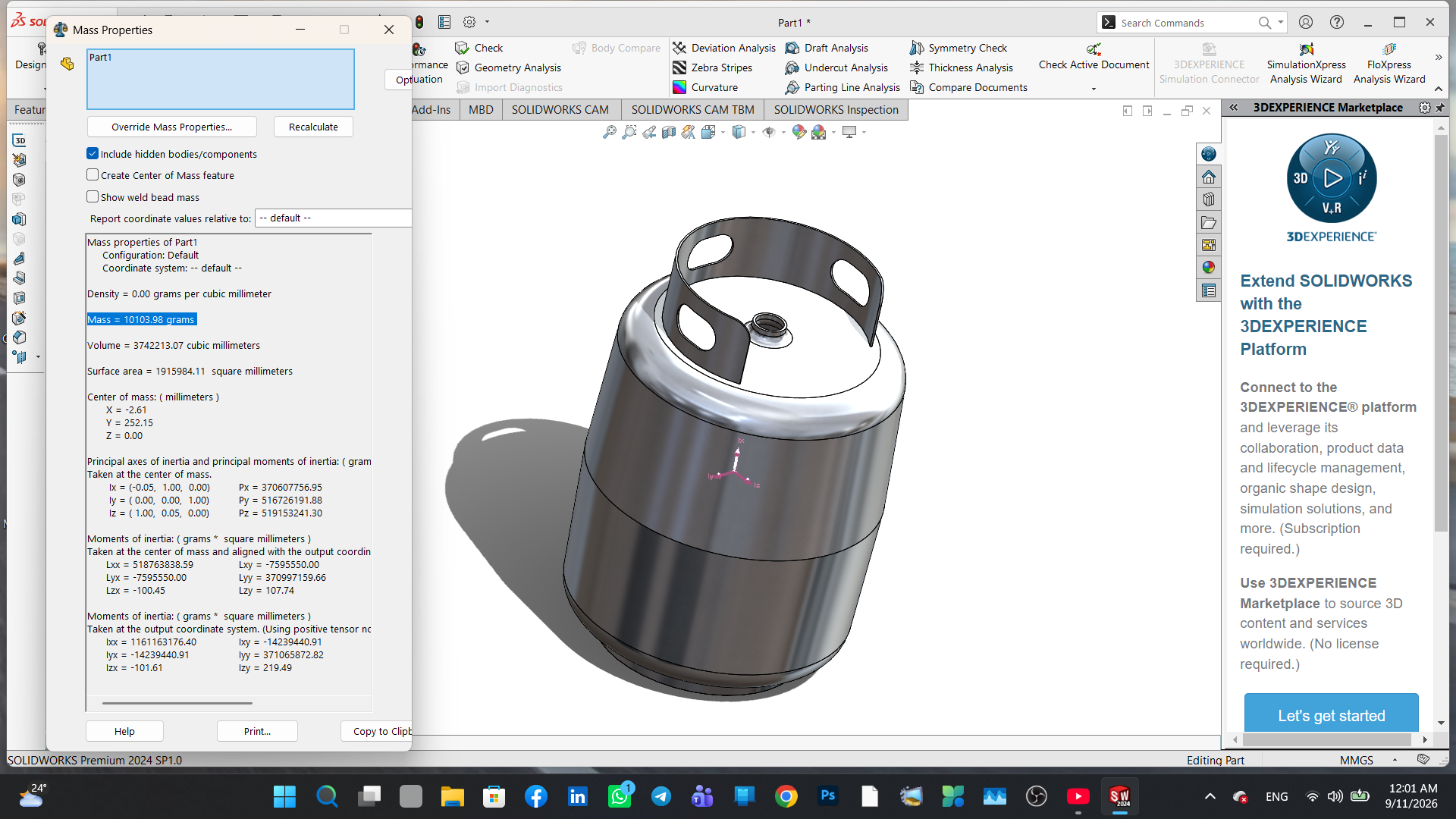The height and width of the screenshot is (819, 1456).
Task: Click the Recalculate button
Action: click(x=313, y=127)
